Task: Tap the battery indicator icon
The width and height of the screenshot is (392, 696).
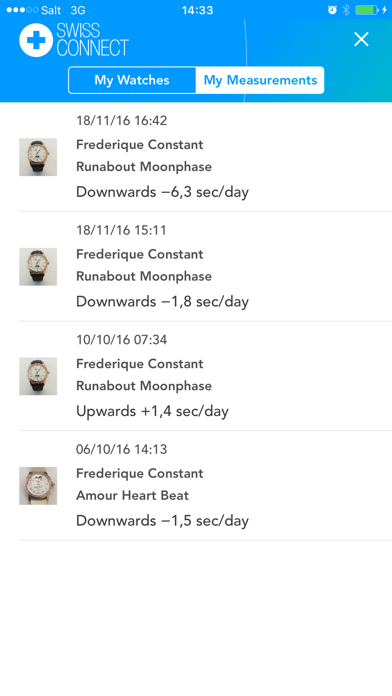Action: coord(368,10)
